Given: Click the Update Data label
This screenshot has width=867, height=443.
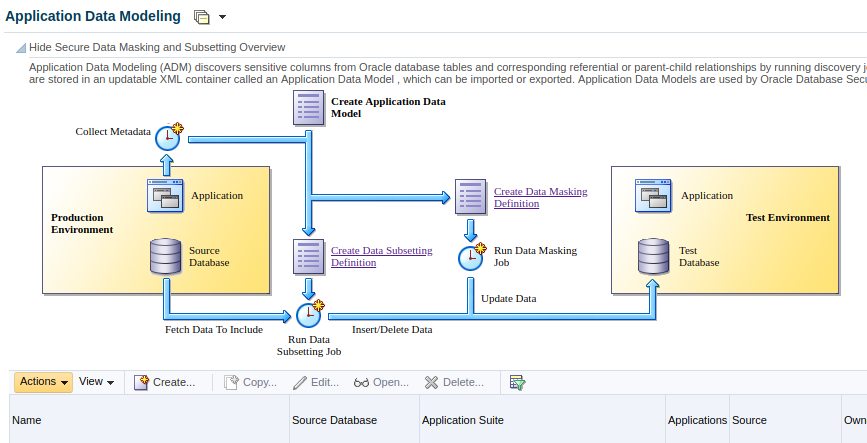Looking at the screenshot, I should click(509, 299).
